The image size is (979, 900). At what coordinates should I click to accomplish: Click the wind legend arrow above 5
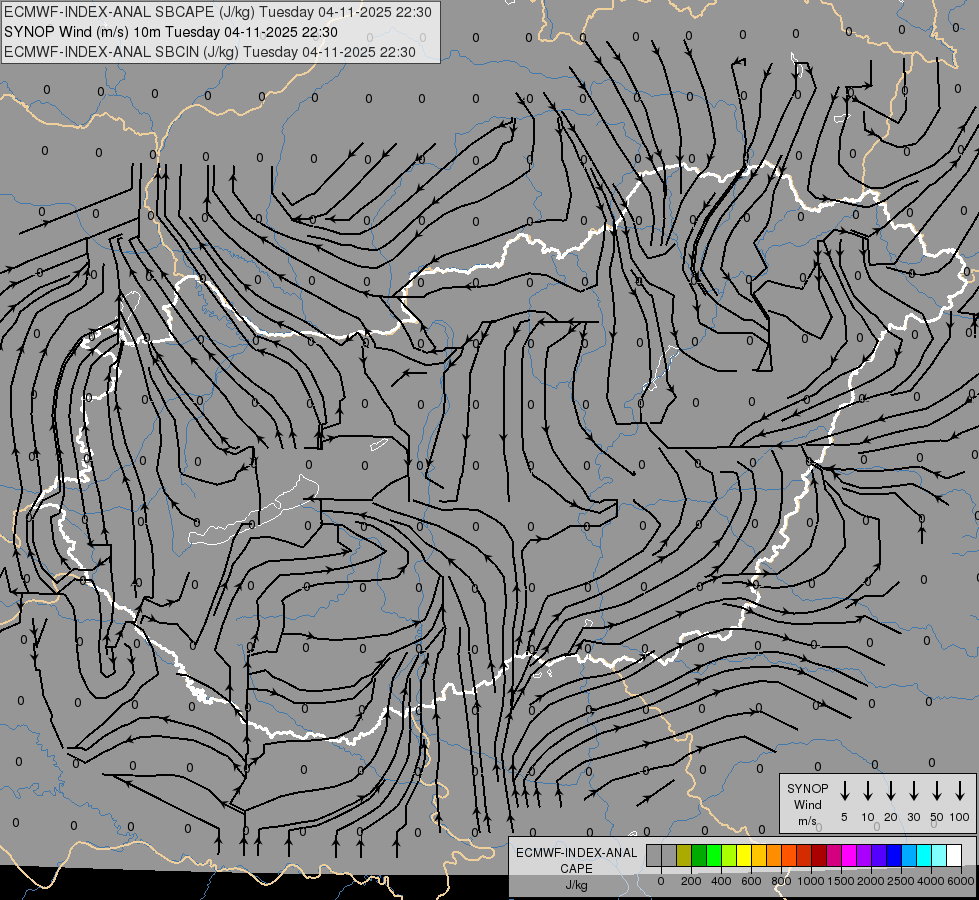[x=844, y=791]
